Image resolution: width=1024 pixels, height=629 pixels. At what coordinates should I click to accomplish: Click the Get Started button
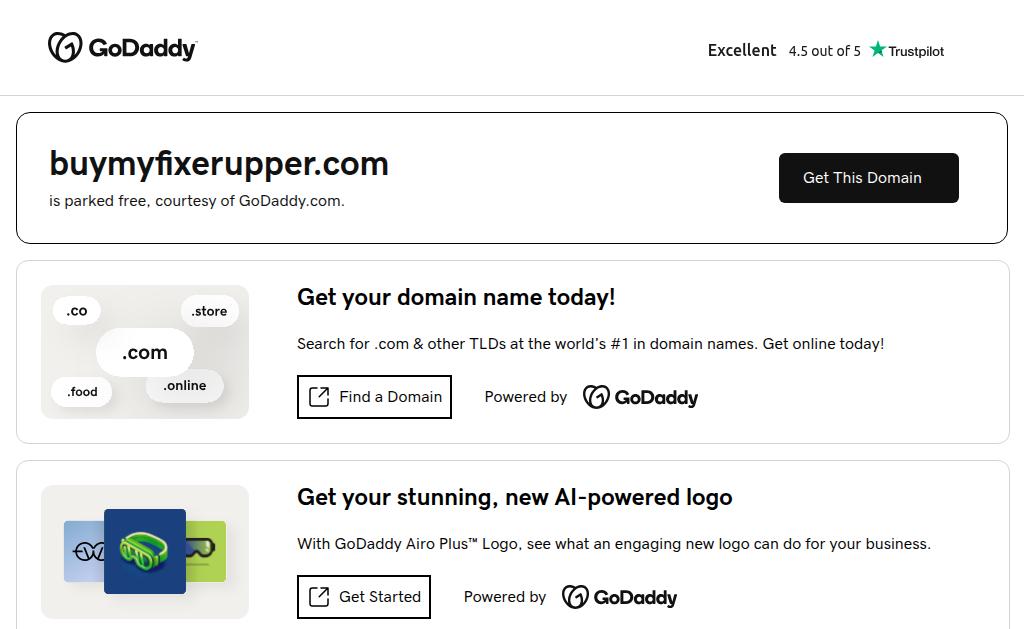[x=364, y=597]
